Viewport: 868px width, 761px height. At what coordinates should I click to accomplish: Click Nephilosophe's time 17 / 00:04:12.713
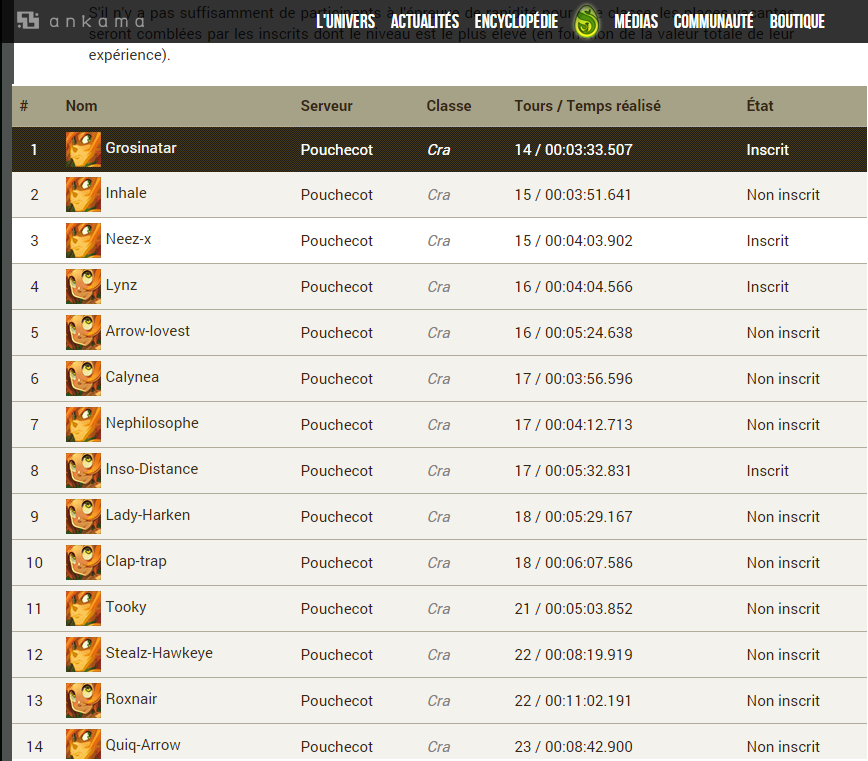[x=574, y=424]
